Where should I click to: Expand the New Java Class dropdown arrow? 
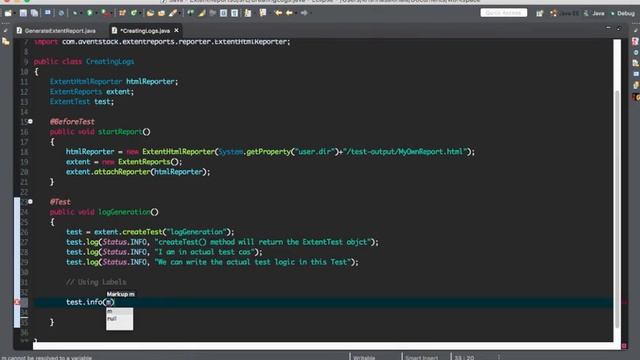tap(140, 13)
